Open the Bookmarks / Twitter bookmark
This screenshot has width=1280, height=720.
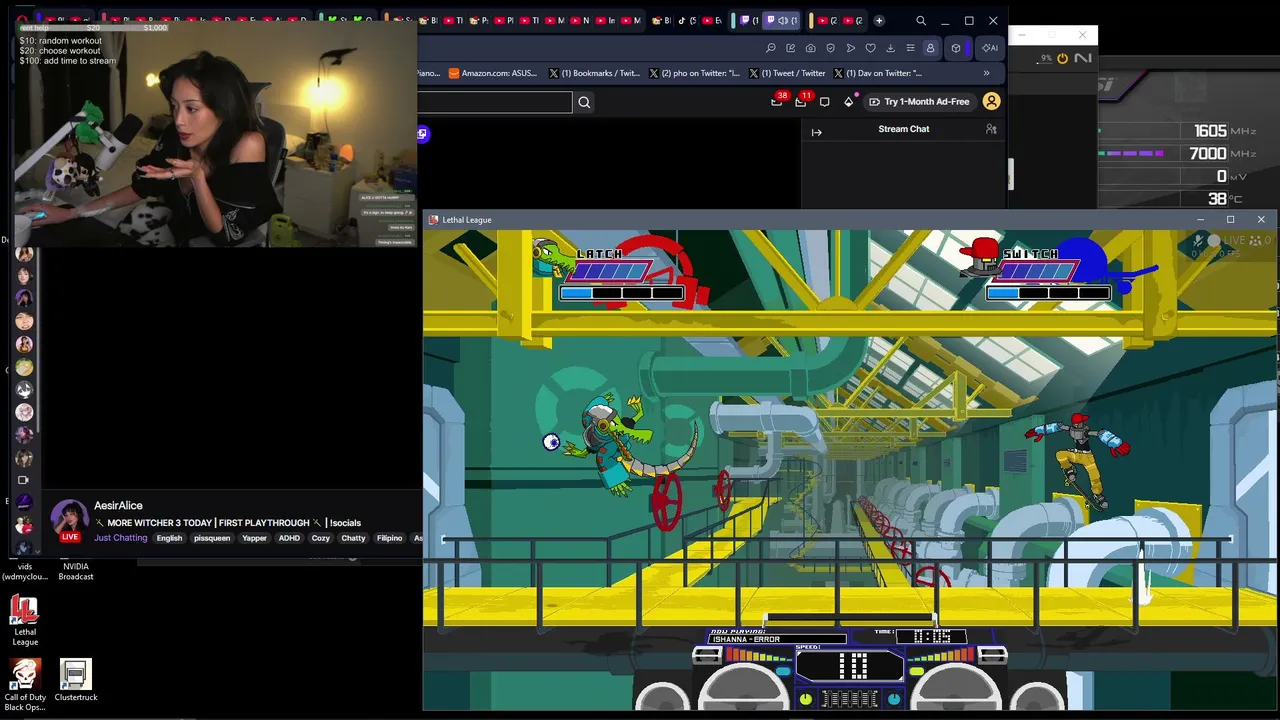point(594,73)
